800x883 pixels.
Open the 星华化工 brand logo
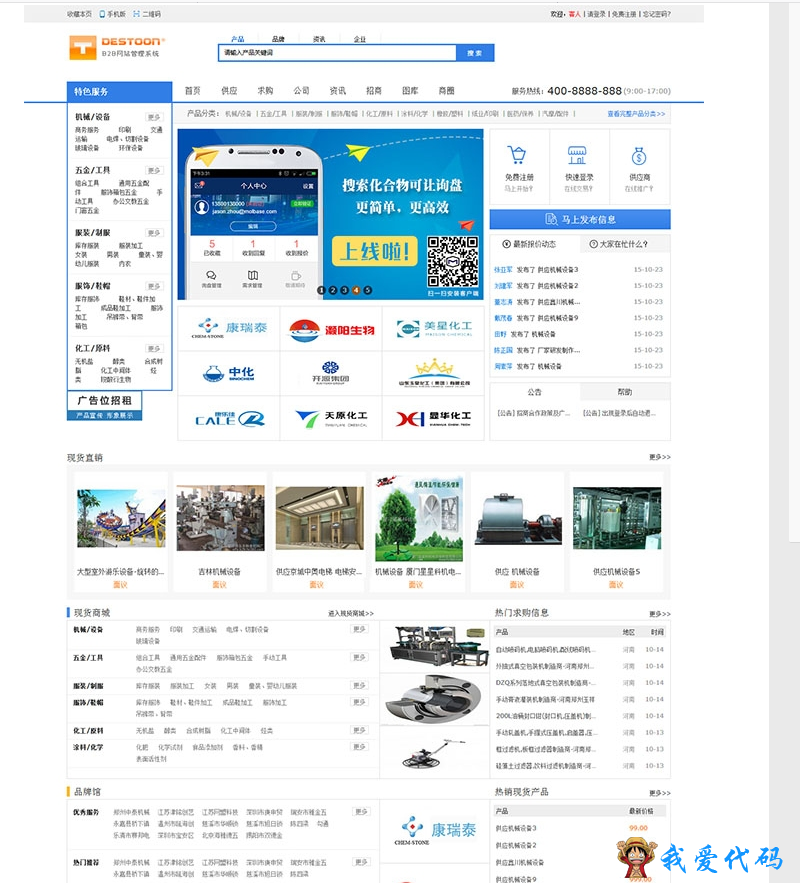433,418
